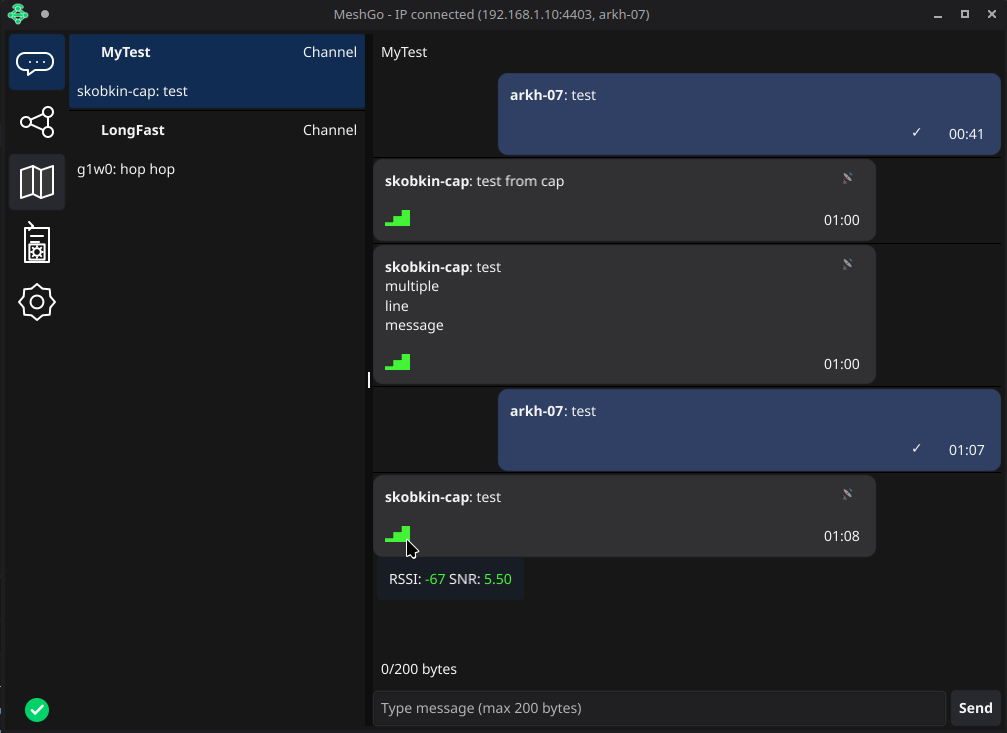Click the 'multiple' line in the multiline message

412,287
